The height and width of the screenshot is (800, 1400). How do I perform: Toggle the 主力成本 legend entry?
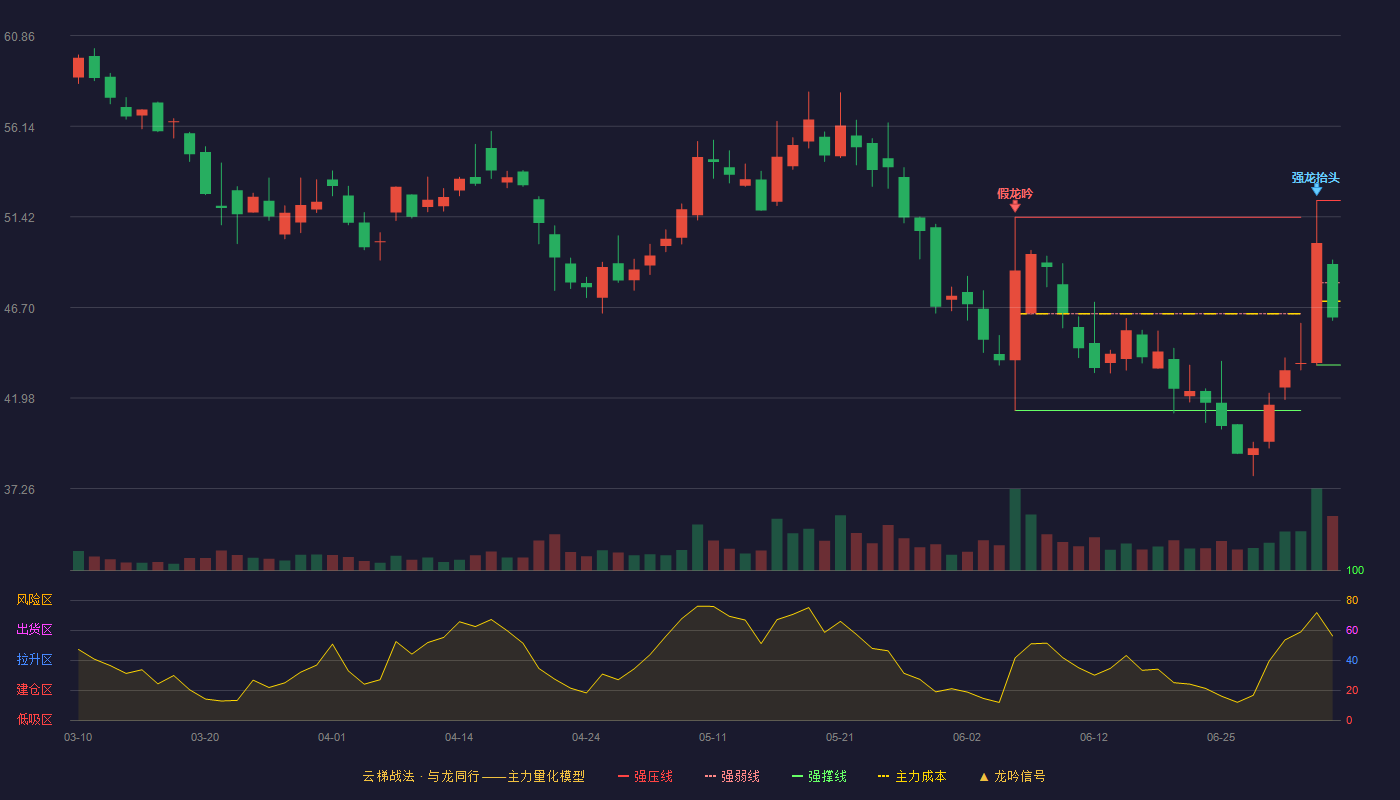point(912,776)
